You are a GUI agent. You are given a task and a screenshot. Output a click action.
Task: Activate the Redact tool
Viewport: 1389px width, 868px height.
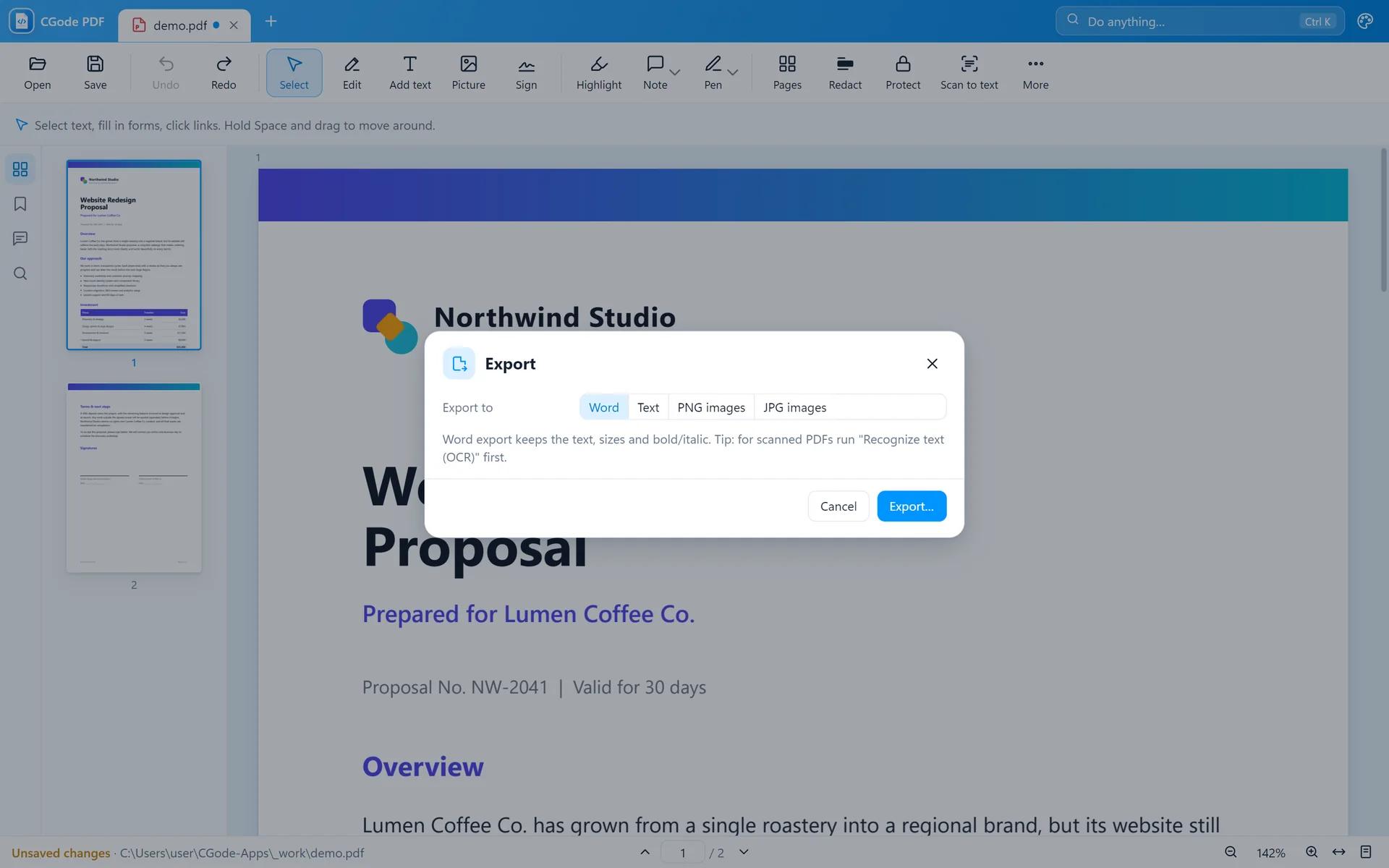click(845, 72)
